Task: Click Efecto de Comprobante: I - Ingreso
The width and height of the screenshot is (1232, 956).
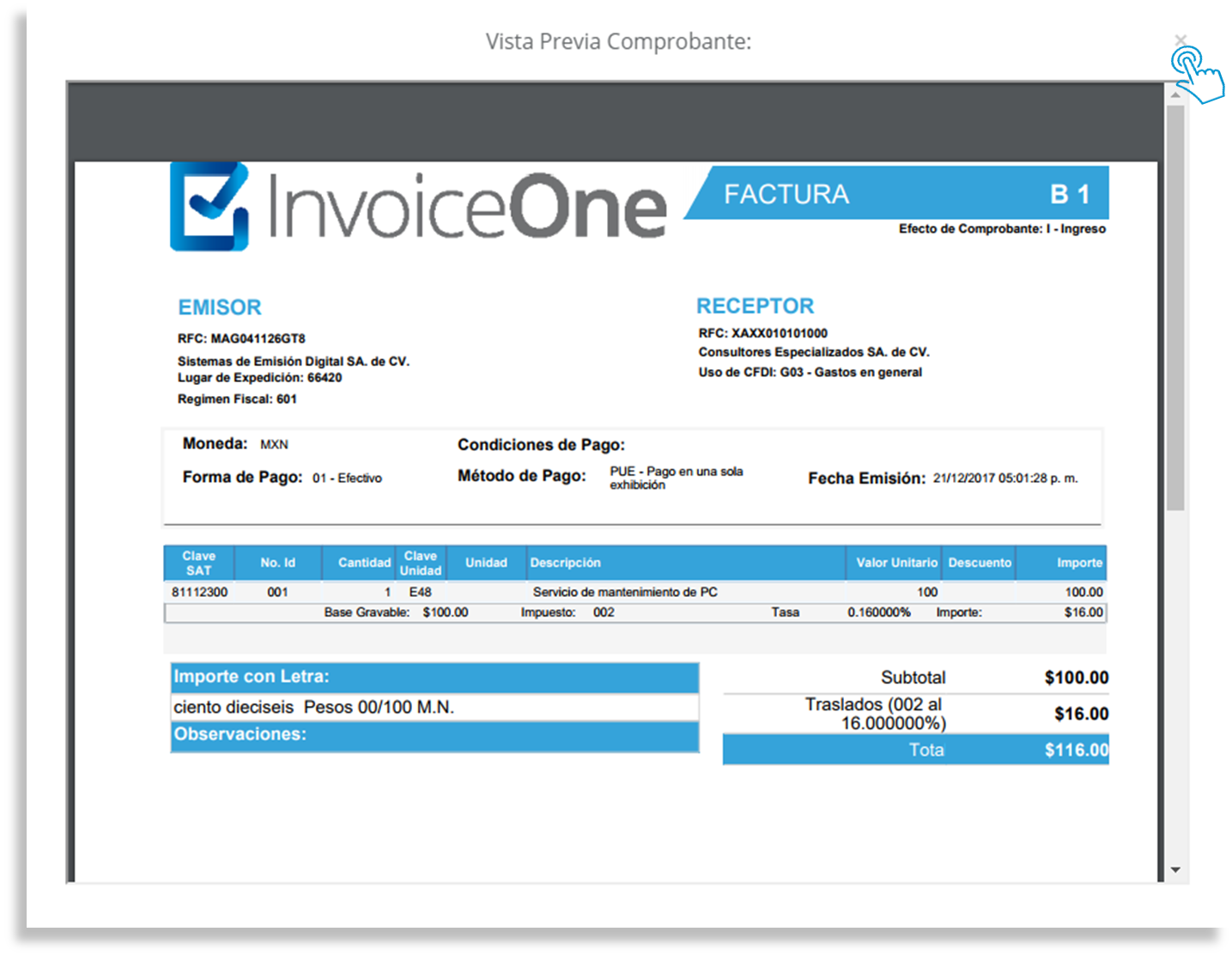Action: coord(1002,228)
